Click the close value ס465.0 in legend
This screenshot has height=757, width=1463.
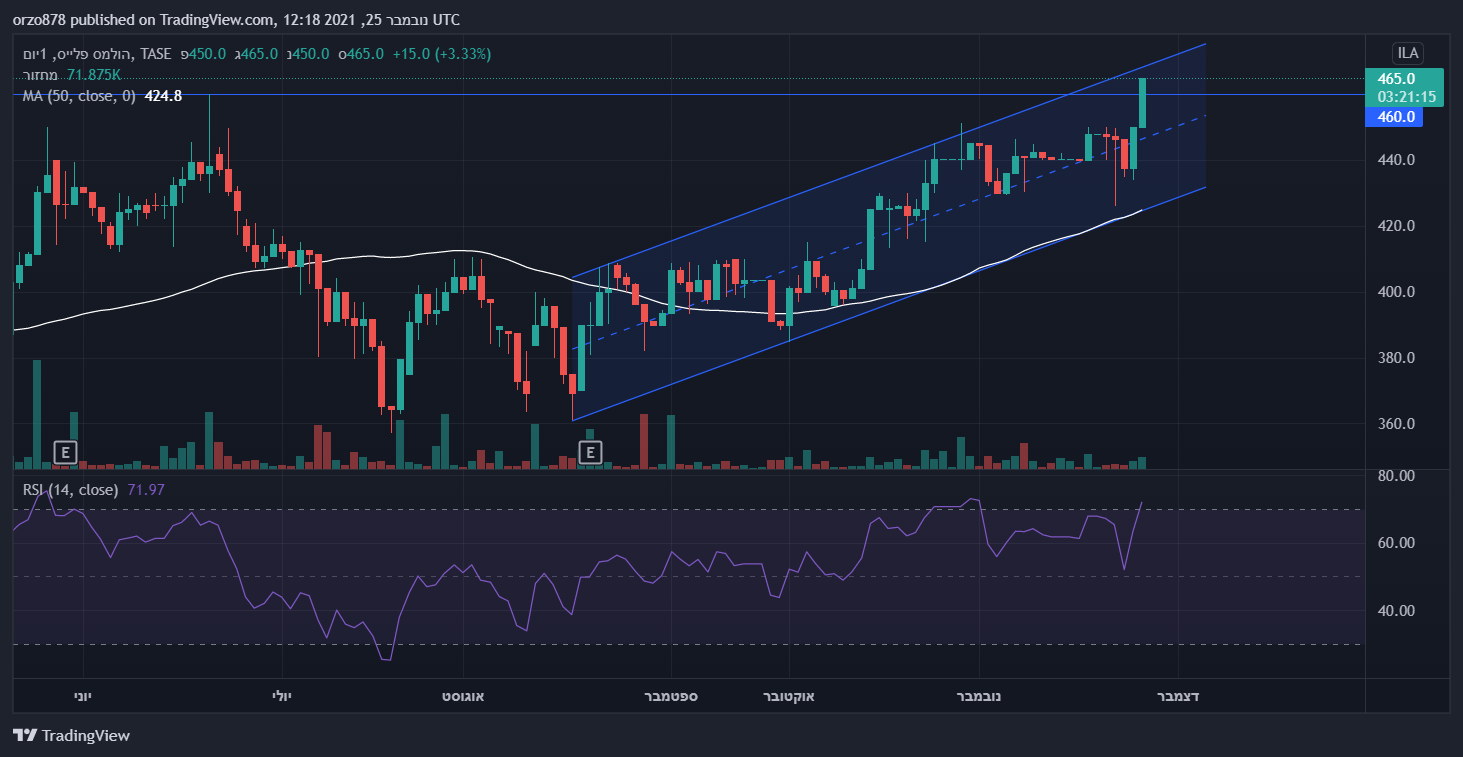point(362,54)
